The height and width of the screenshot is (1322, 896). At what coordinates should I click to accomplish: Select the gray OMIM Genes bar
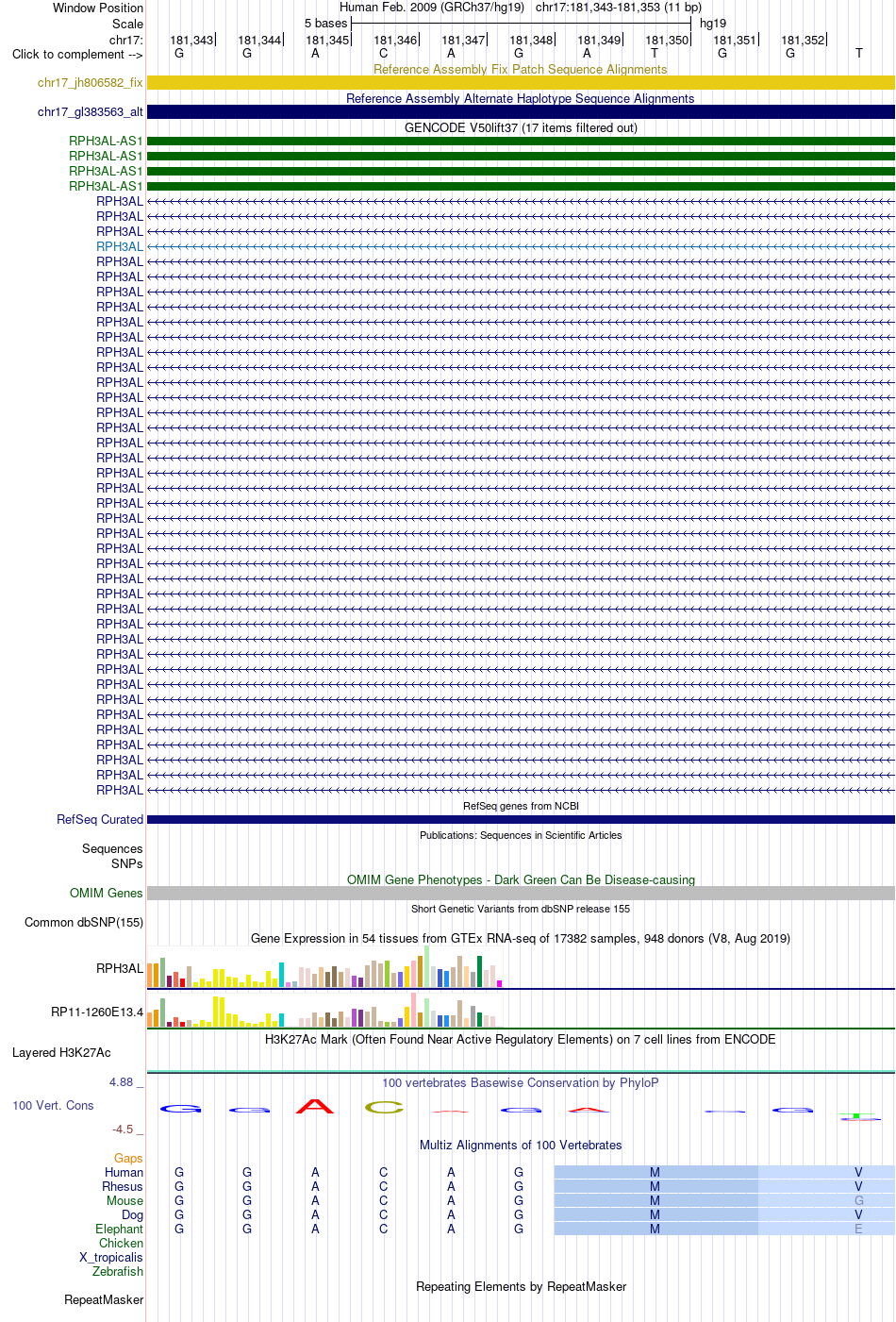521,893
